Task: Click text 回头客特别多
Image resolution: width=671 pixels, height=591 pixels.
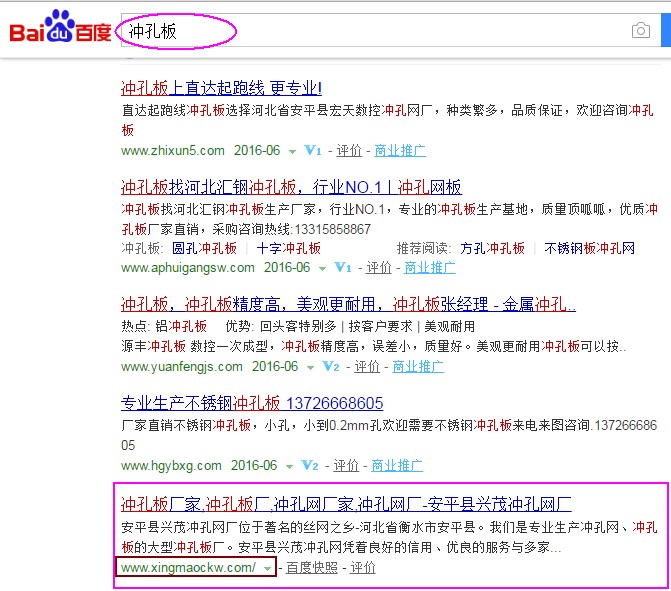Action: tap(298, 327)
